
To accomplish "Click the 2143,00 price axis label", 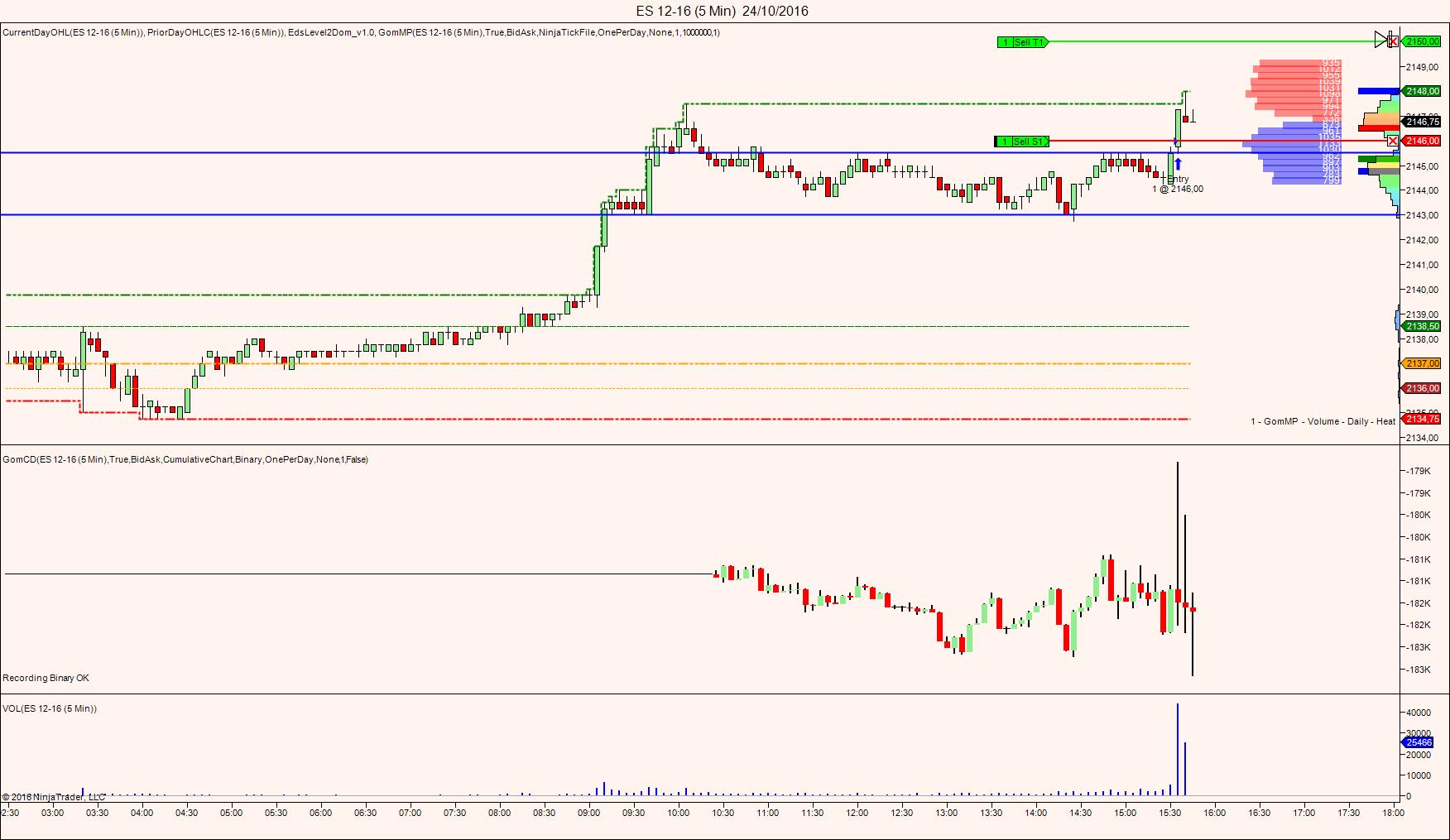I will (x=1422, y=215).
